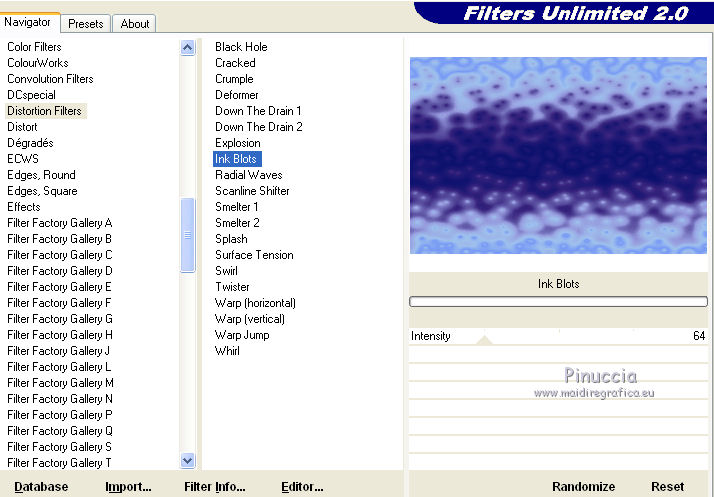Select Filter Factory Gallery E
Viewport: 714px width, 497px height.
59,287
